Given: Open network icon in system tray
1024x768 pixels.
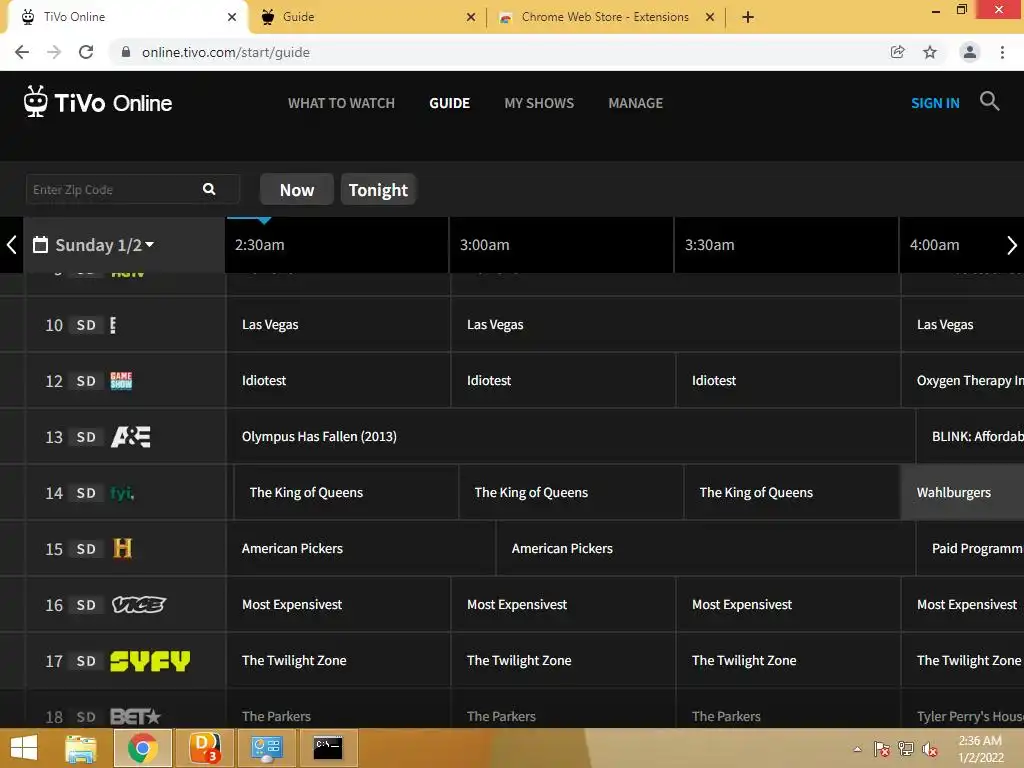Looking at the screenshot, I should (905, 749).
